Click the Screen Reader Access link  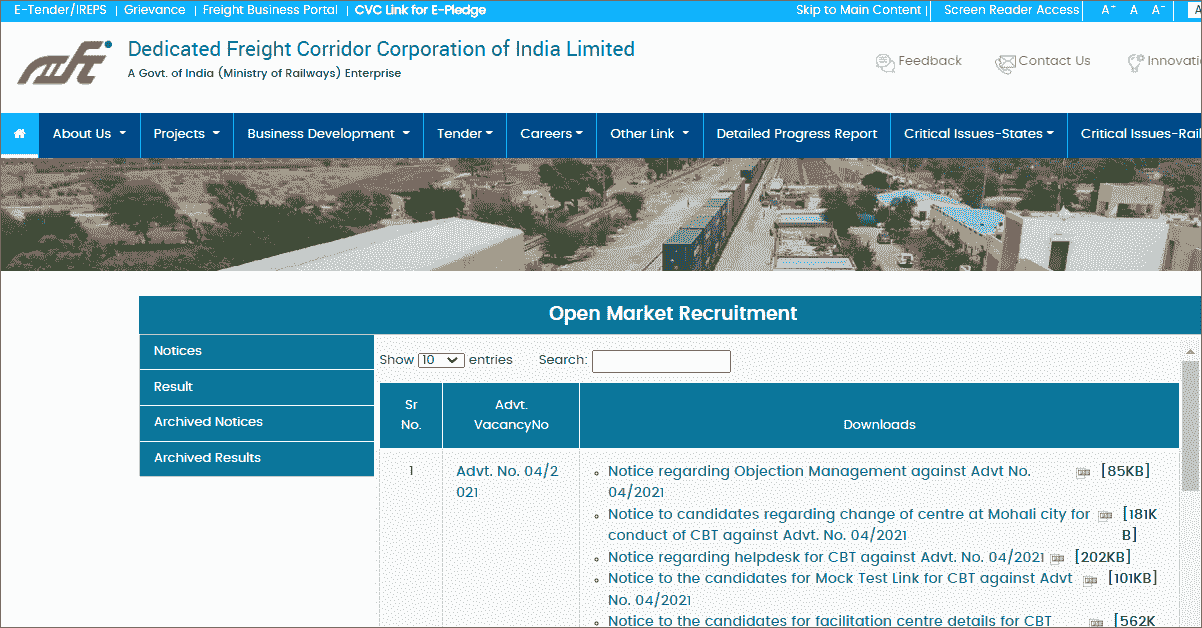1009,10
